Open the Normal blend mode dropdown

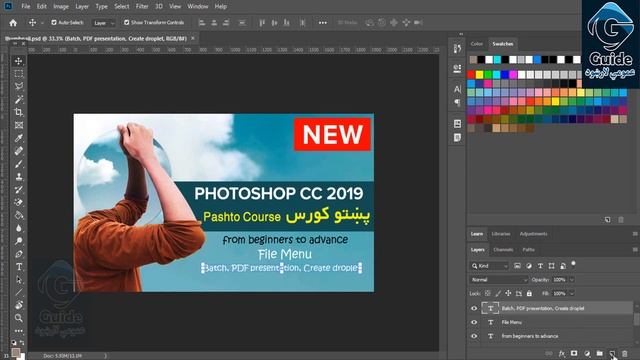(499, 280)
